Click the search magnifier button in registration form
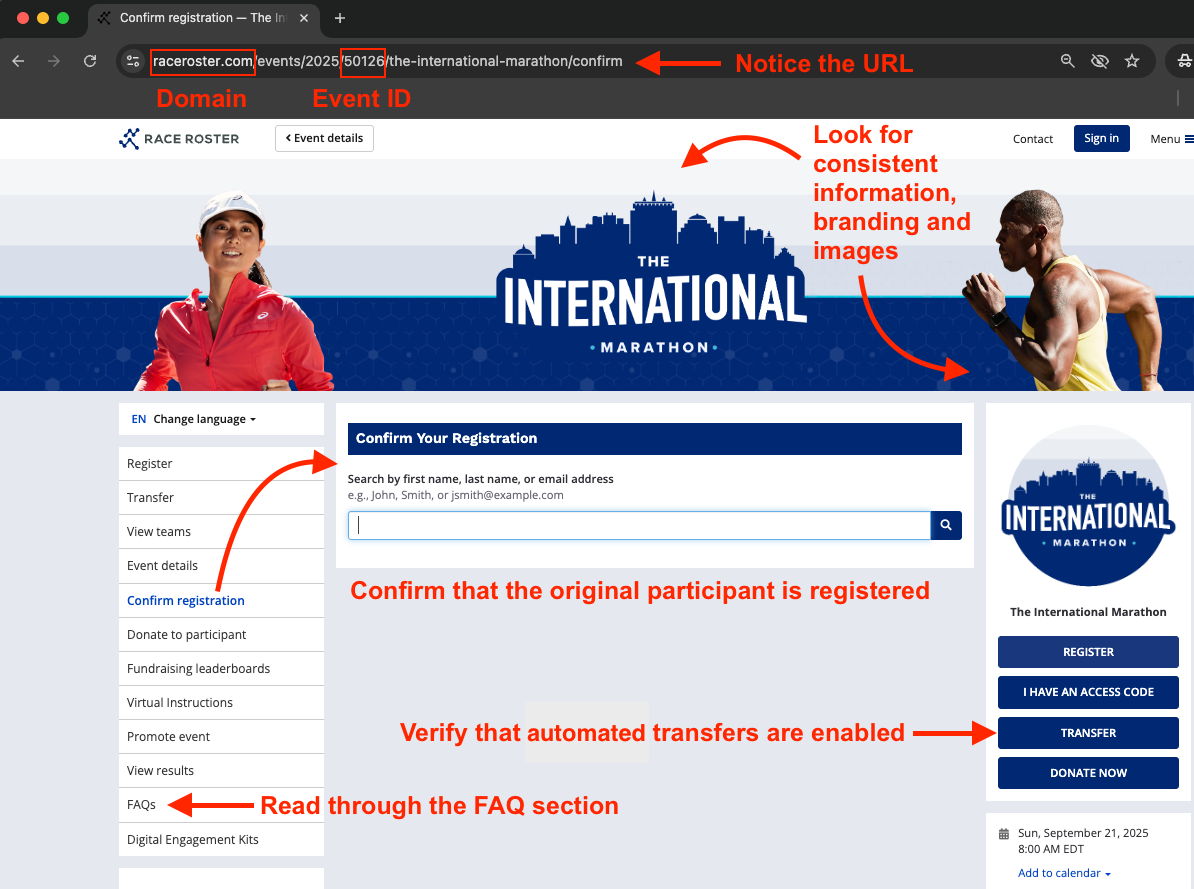Screen dimensions: 1194x889 [x=946, y=526]
